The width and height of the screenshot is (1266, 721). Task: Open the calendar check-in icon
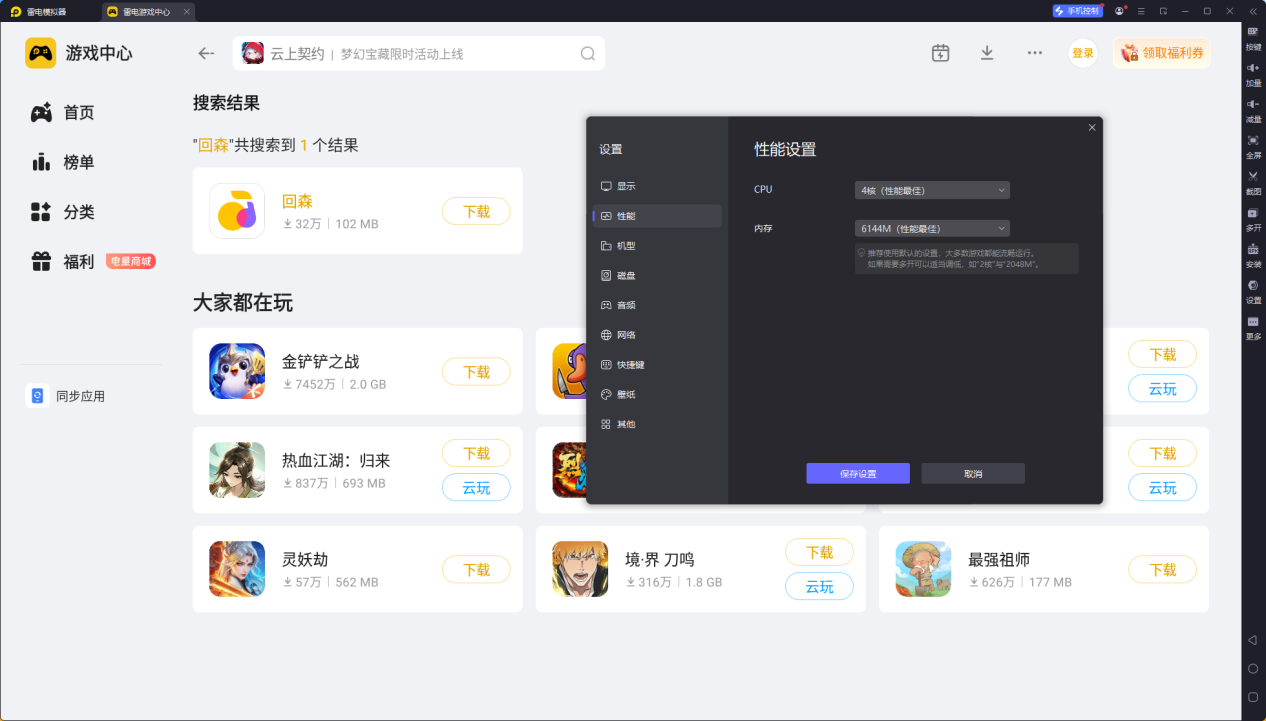[940, 53]
